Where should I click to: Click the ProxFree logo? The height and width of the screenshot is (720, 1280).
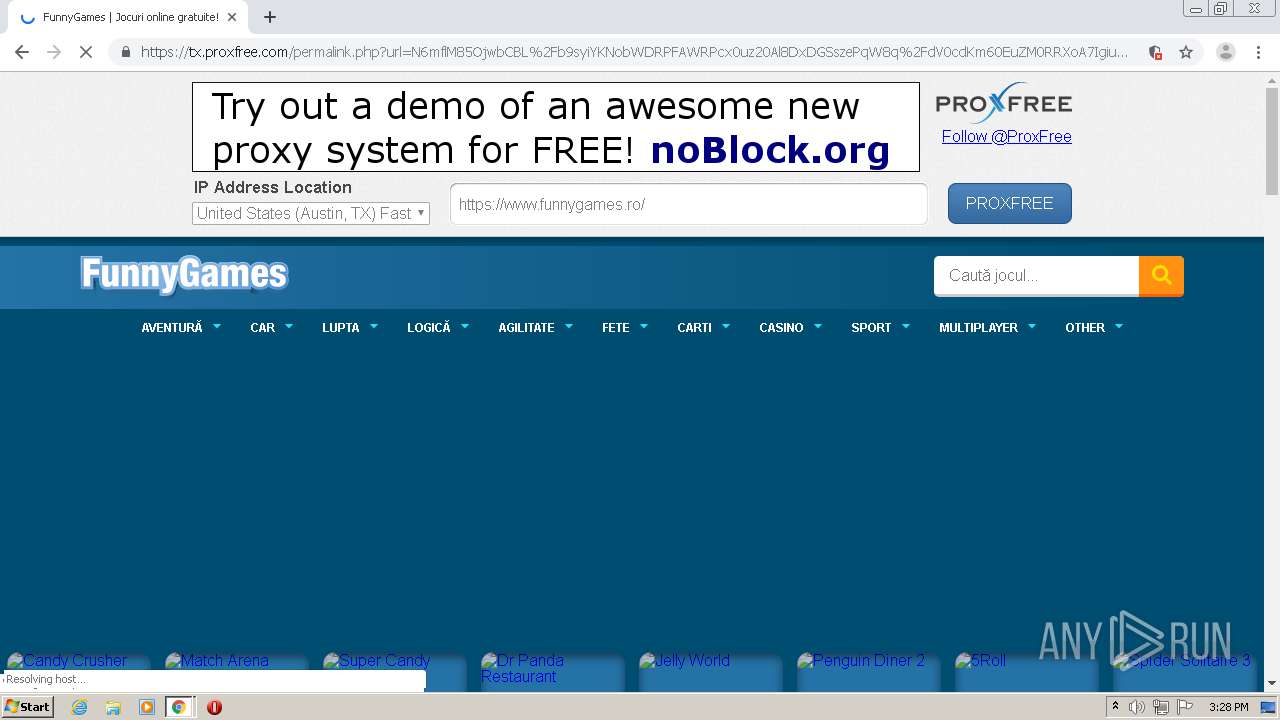[x=1003, y=103]
